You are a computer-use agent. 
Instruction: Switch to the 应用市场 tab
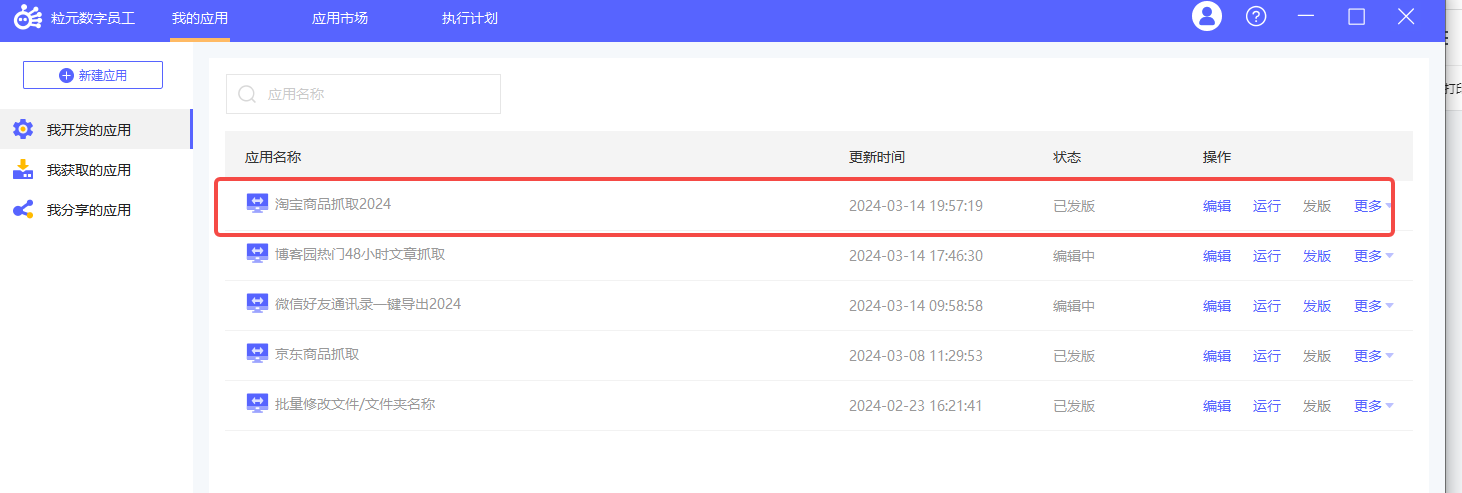pyautogui.click(x=340, y=18)
